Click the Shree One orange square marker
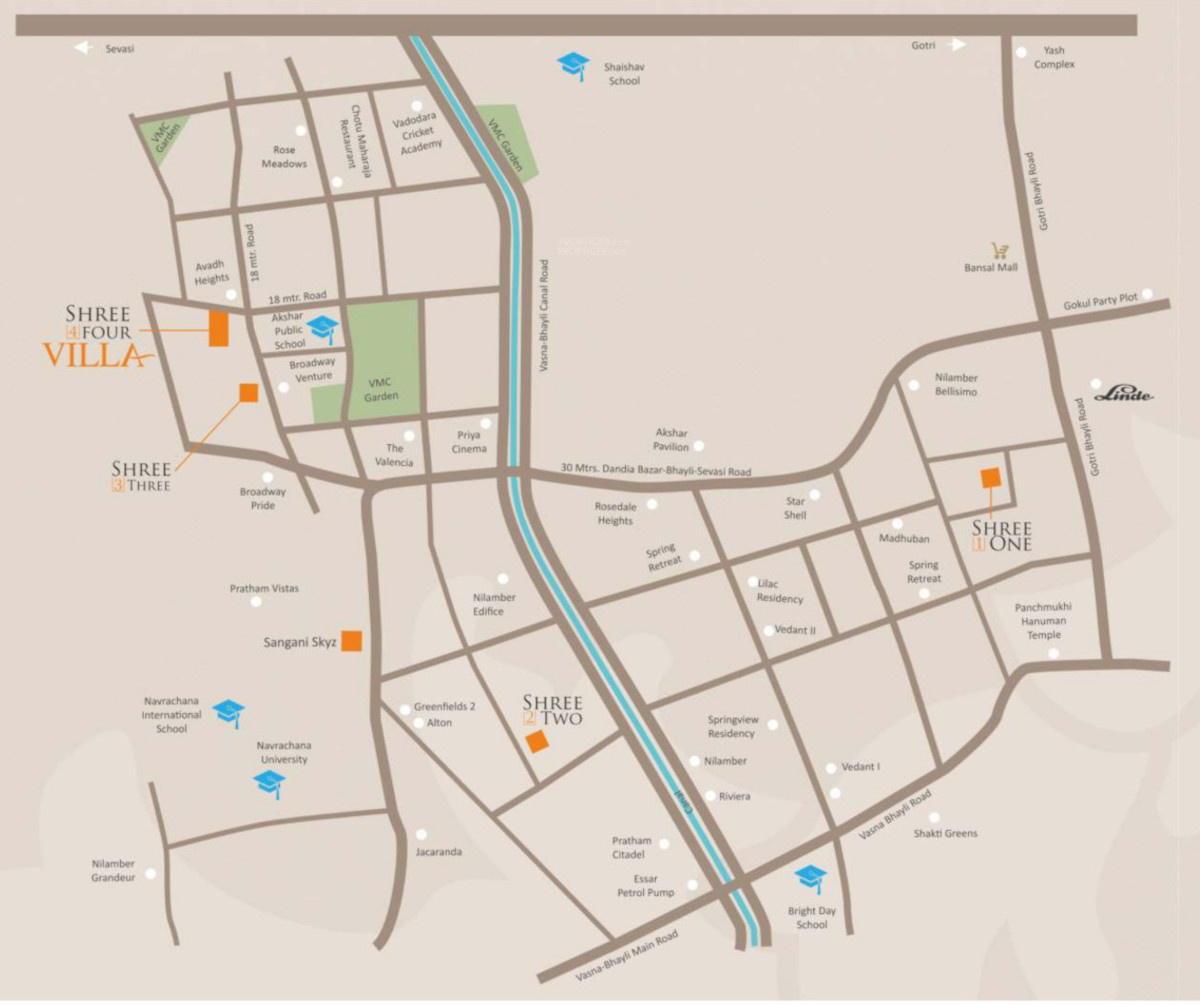This screenshot has height=1004, width=1200. 990,477
